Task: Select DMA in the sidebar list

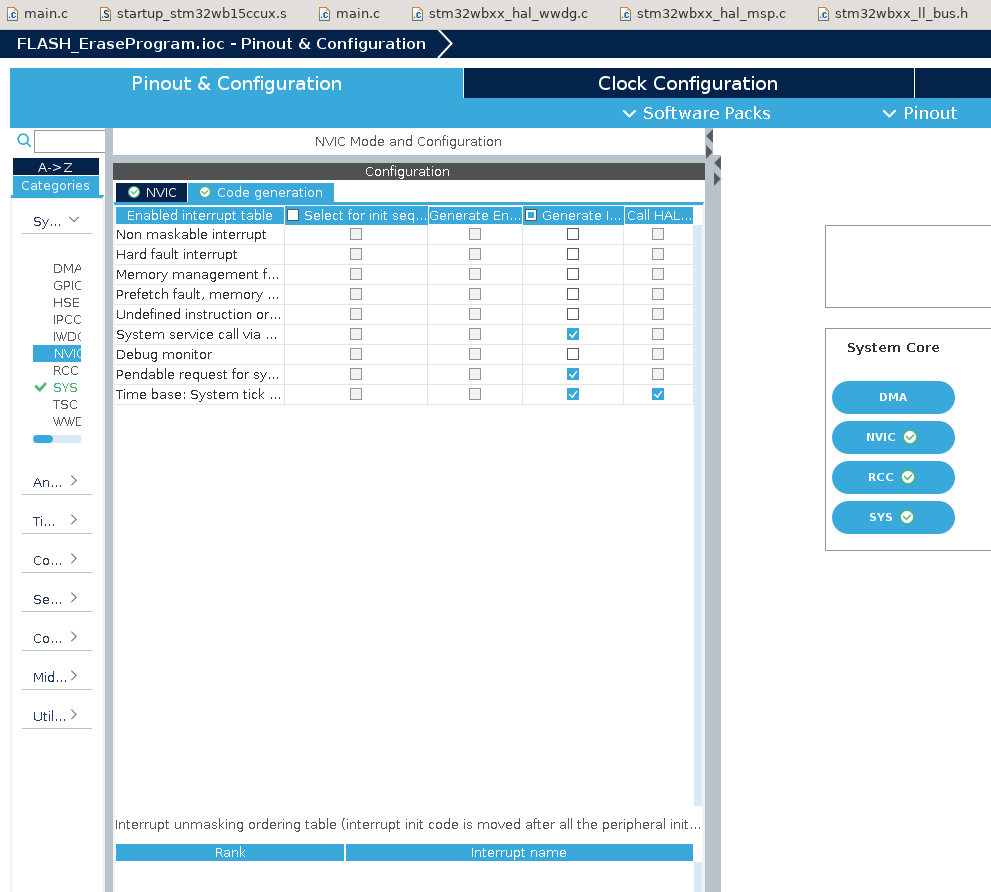Action: 67,268
